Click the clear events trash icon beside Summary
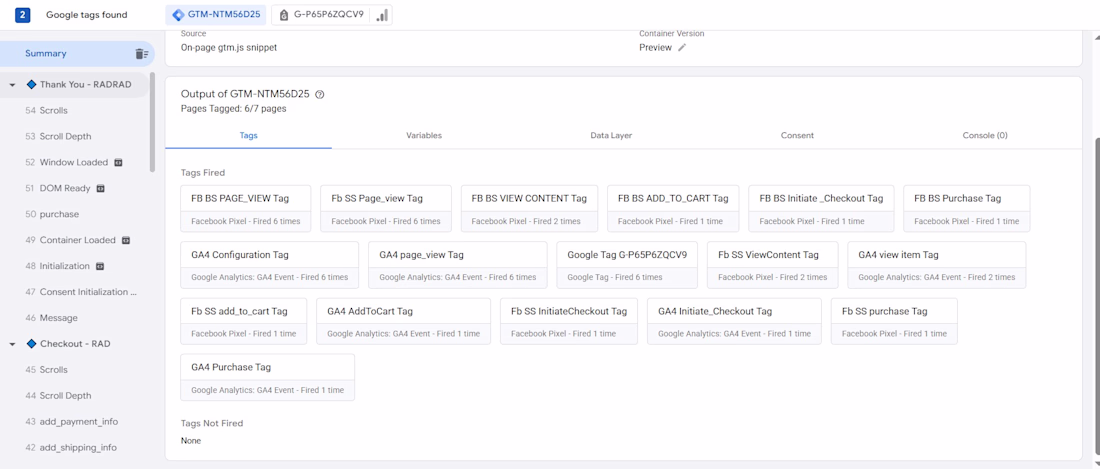 142,54
